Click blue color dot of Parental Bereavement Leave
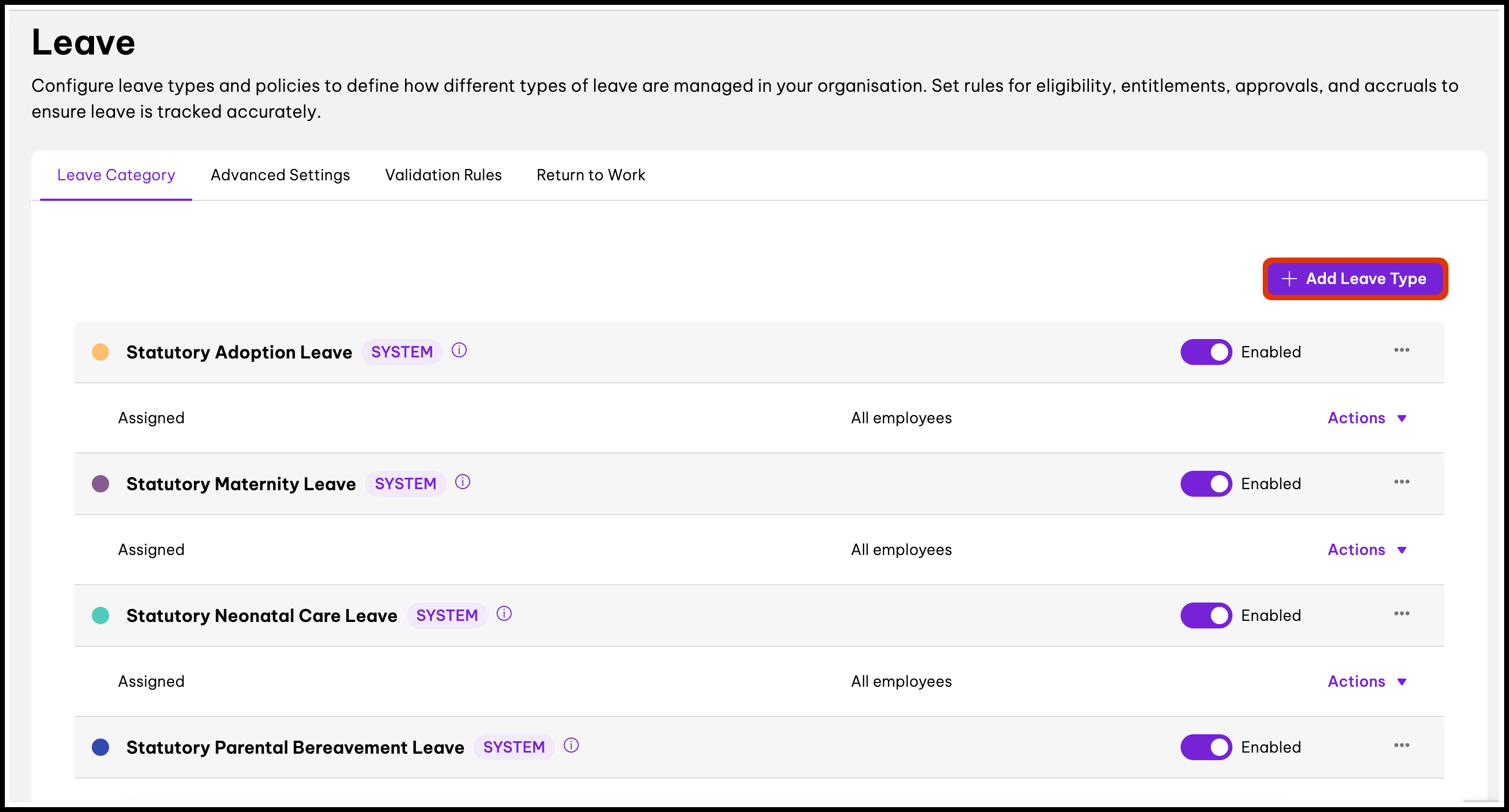The width and height of the screenshot is (1509, 812). [101, 747]
